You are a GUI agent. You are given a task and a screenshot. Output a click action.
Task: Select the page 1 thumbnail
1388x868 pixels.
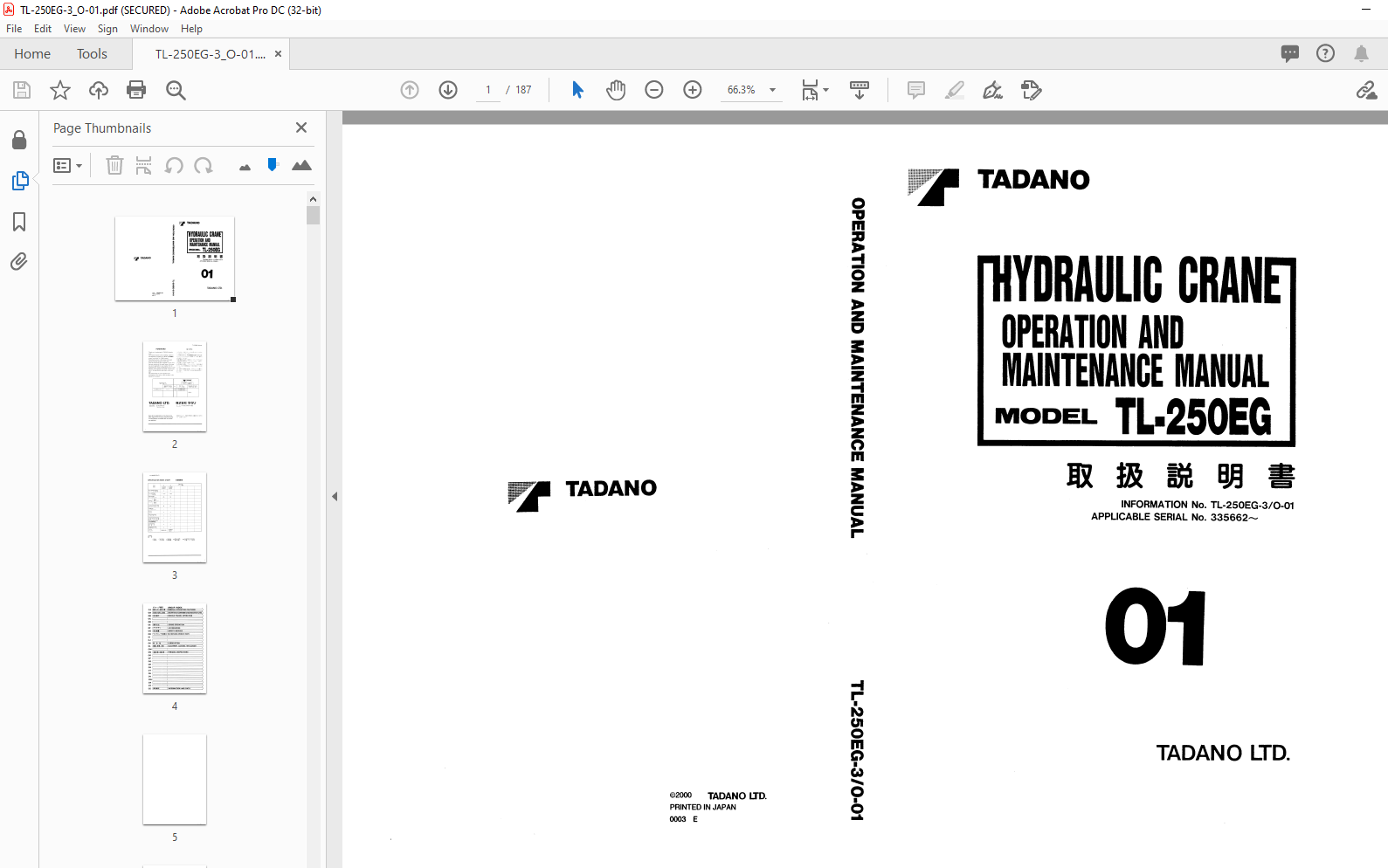tap(175, 258)
